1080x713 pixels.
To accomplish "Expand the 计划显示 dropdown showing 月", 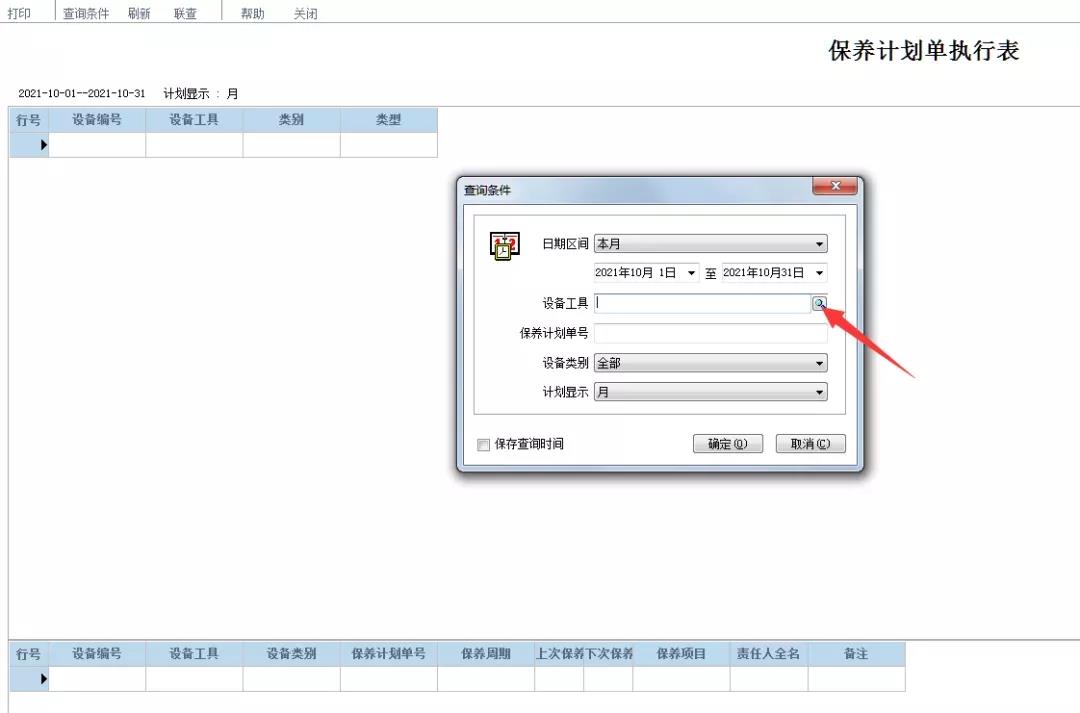I will coord(711,392).
